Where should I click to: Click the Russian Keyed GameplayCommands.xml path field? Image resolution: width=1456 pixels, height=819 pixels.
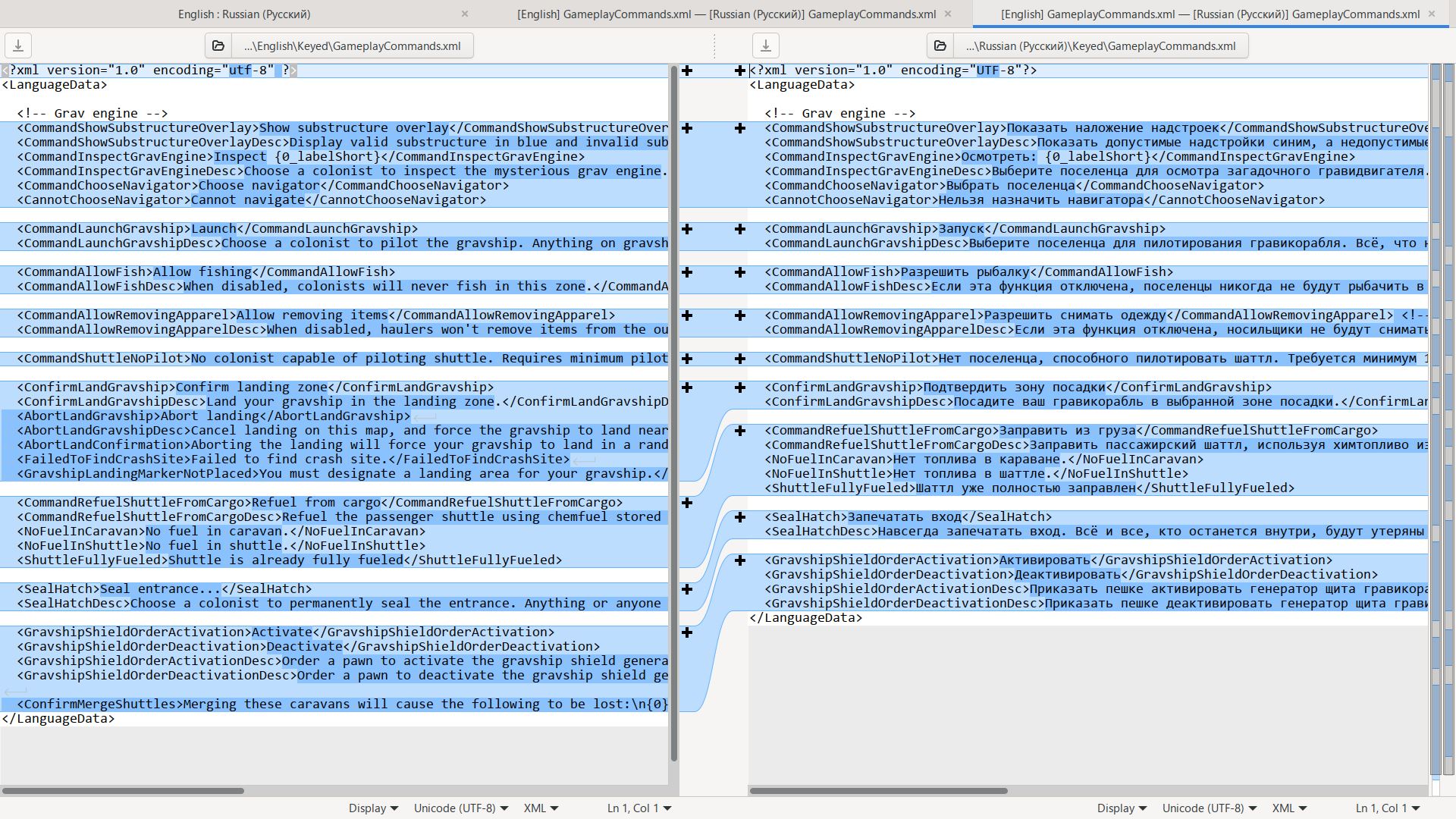[x=1100, y=46]
